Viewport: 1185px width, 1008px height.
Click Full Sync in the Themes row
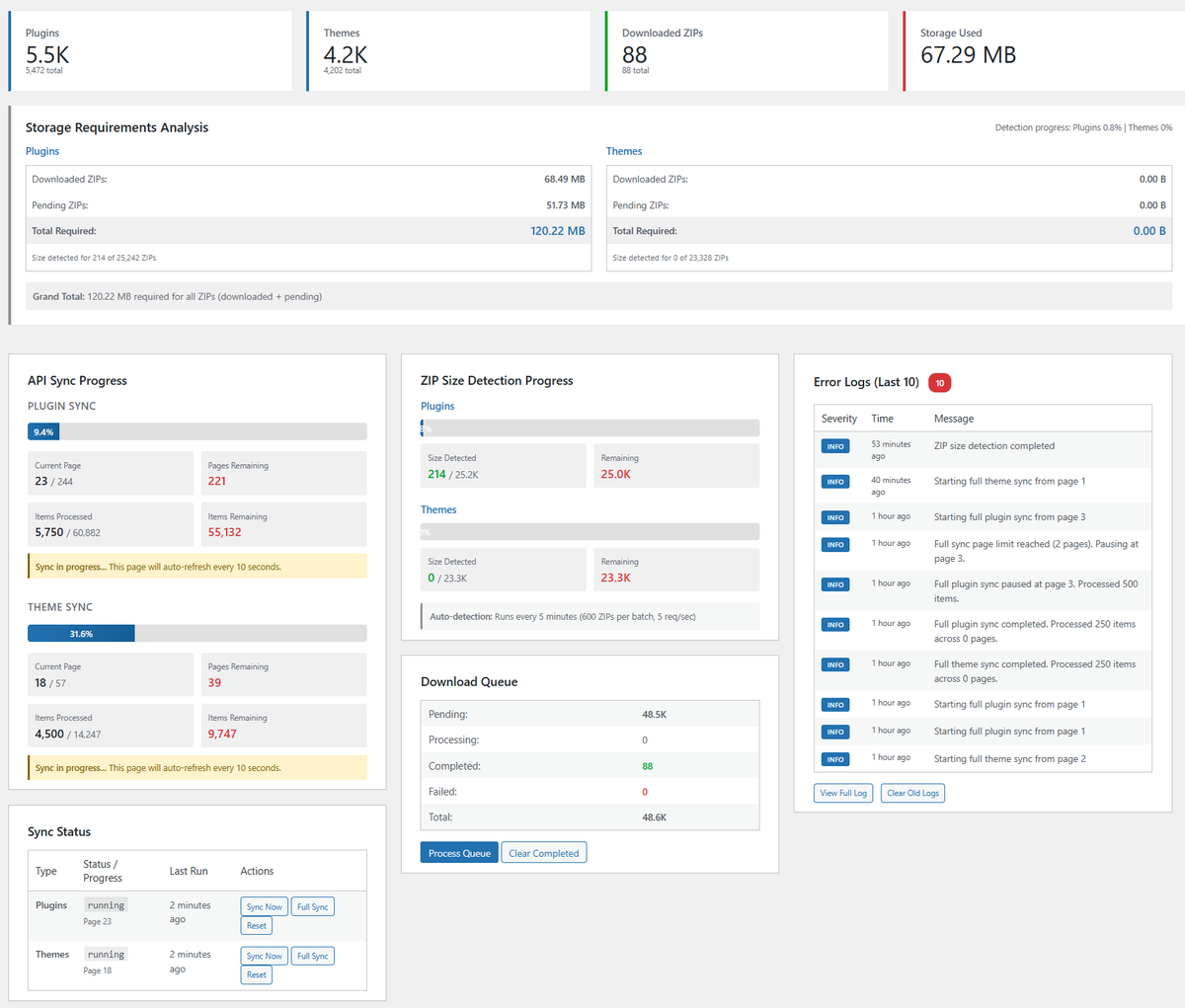coord(312,956)
